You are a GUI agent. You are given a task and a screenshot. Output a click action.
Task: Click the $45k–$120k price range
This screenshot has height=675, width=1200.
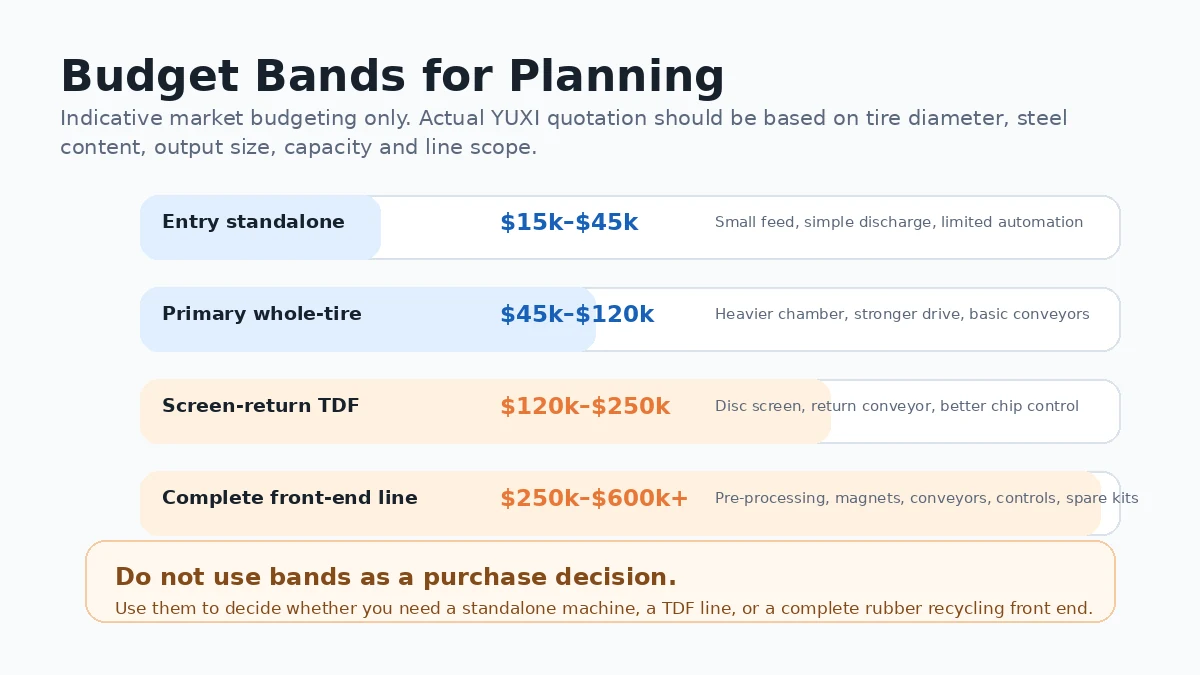tap(577, 315)
